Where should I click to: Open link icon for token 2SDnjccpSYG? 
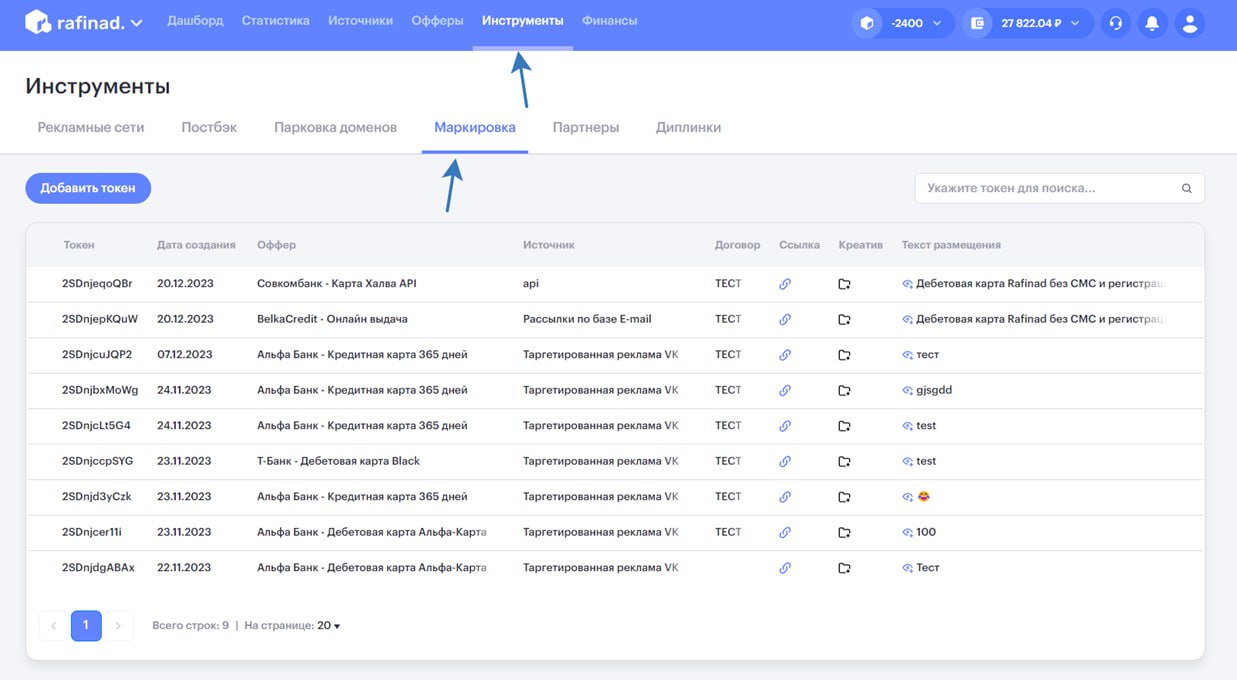click(x=785, y=462)
